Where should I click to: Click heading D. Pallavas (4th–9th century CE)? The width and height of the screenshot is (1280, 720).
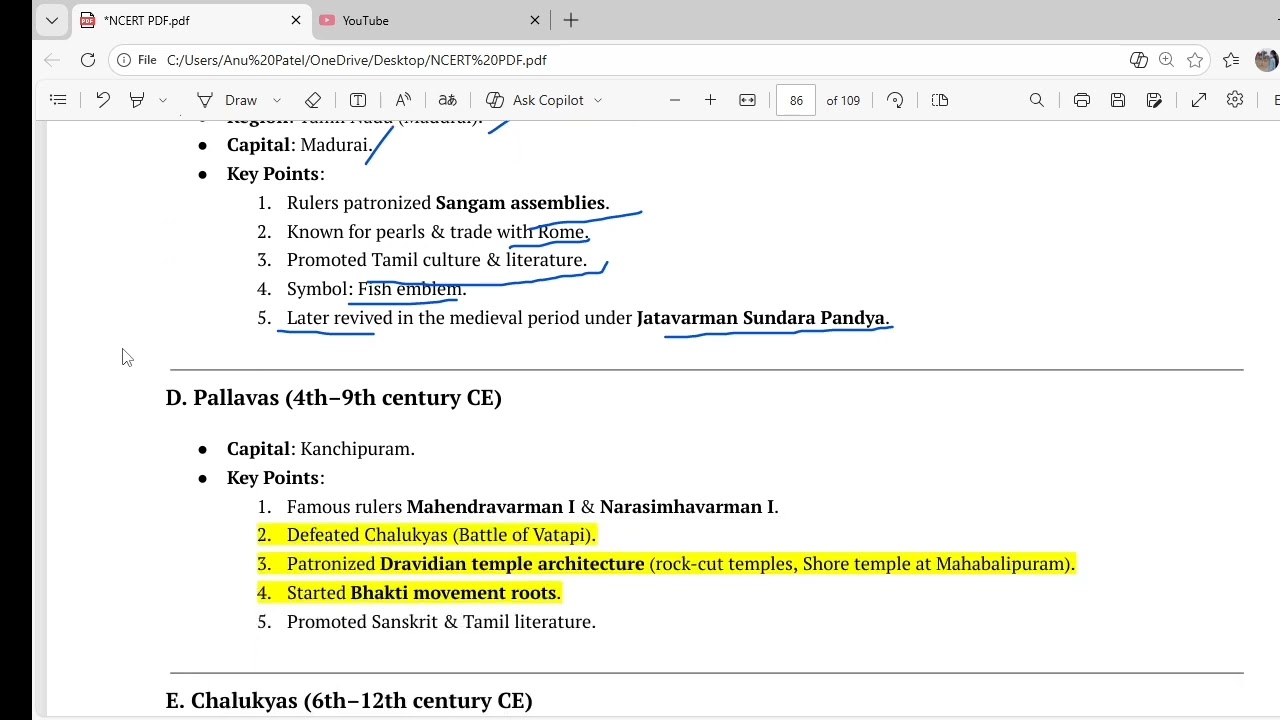tap(334, 398)
